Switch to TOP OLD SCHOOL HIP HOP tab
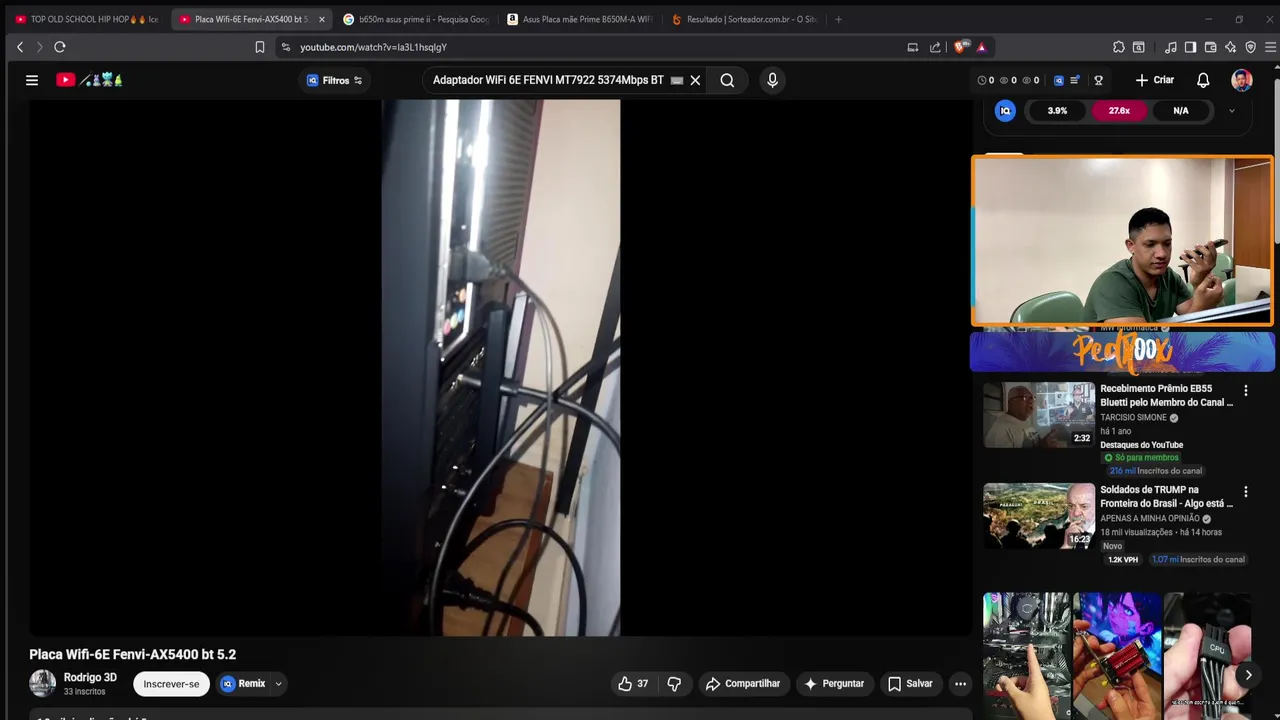 pos(88,19)
